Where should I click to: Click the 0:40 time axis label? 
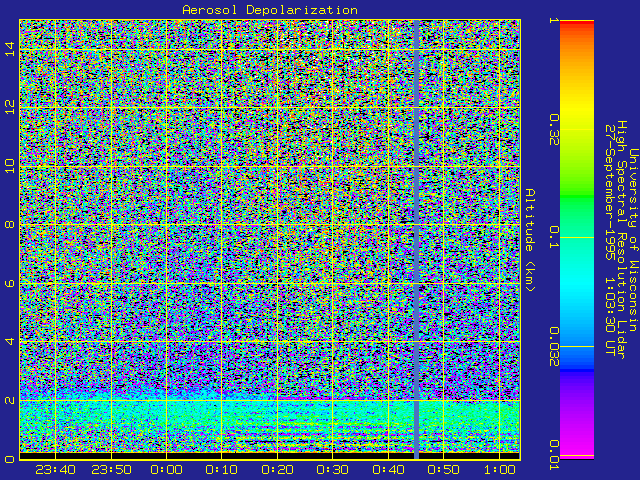point(388,470)
